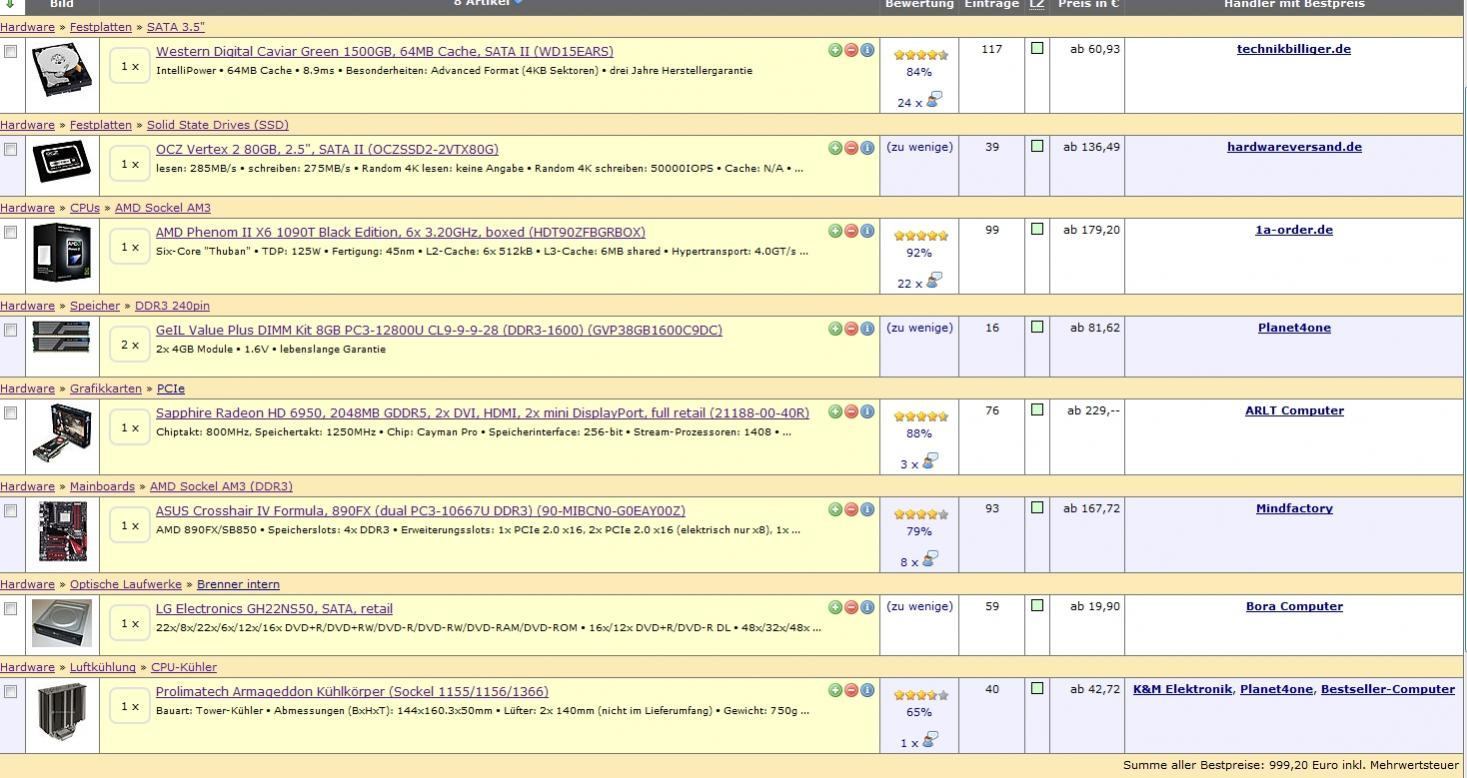Remove Western Digital Caviar Green via red minus icon
The width and height of the screenshot is (1467, 778).
[851, 50]
